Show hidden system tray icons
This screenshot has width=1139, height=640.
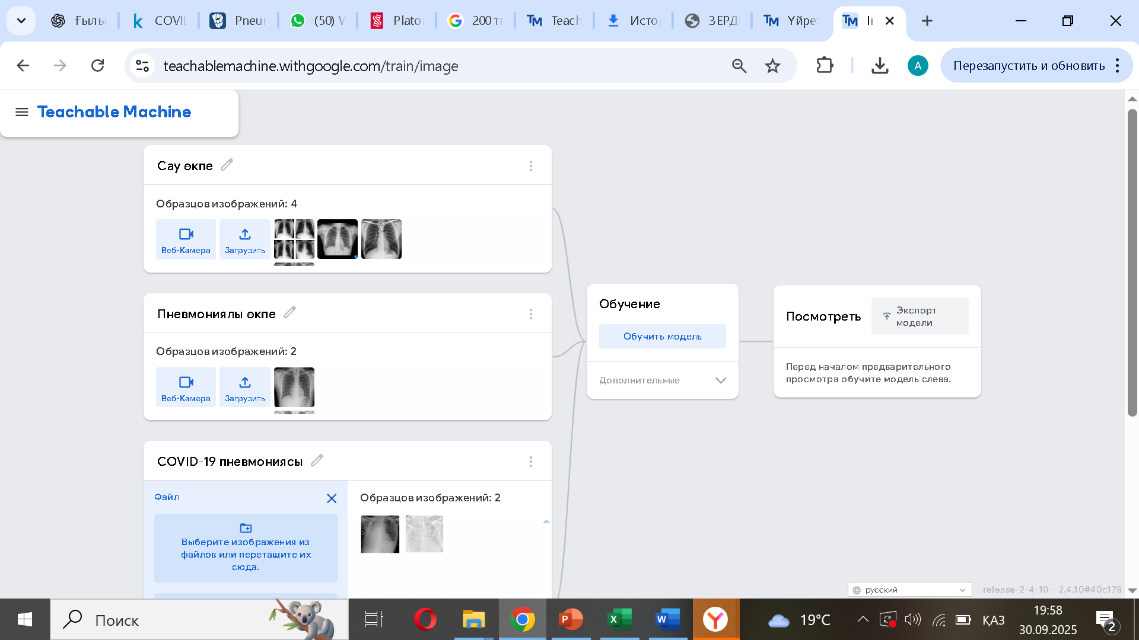point(863,620)
